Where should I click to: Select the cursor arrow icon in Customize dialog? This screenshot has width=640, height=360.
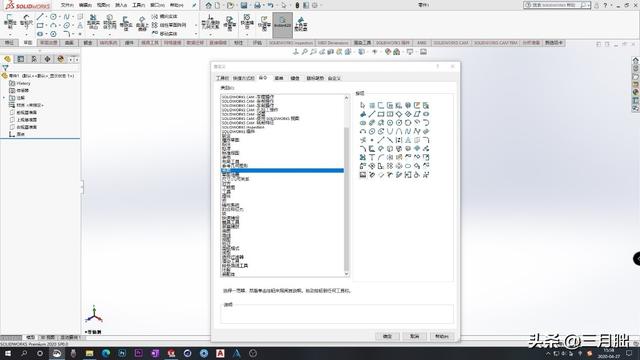coord(362,105)
